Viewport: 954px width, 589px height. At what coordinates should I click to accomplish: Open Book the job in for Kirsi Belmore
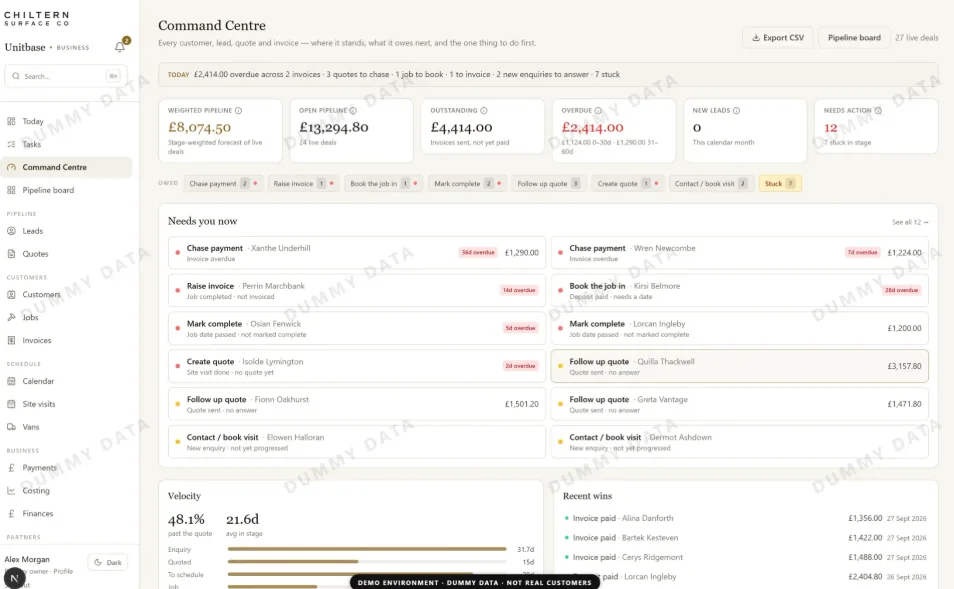click(739, 290)
